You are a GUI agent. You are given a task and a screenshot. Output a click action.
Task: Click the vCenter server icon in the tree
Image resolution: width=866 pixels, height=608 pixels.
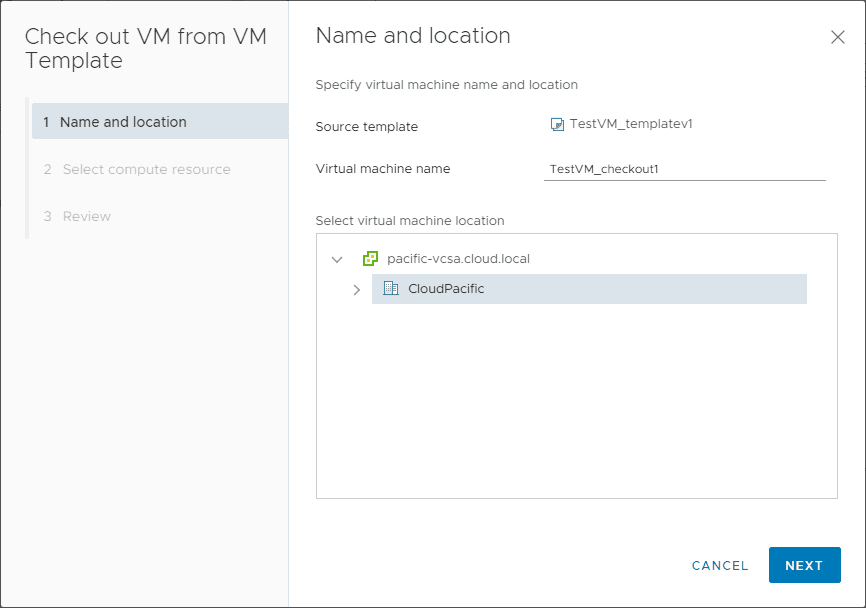click(x=370, y=259)
